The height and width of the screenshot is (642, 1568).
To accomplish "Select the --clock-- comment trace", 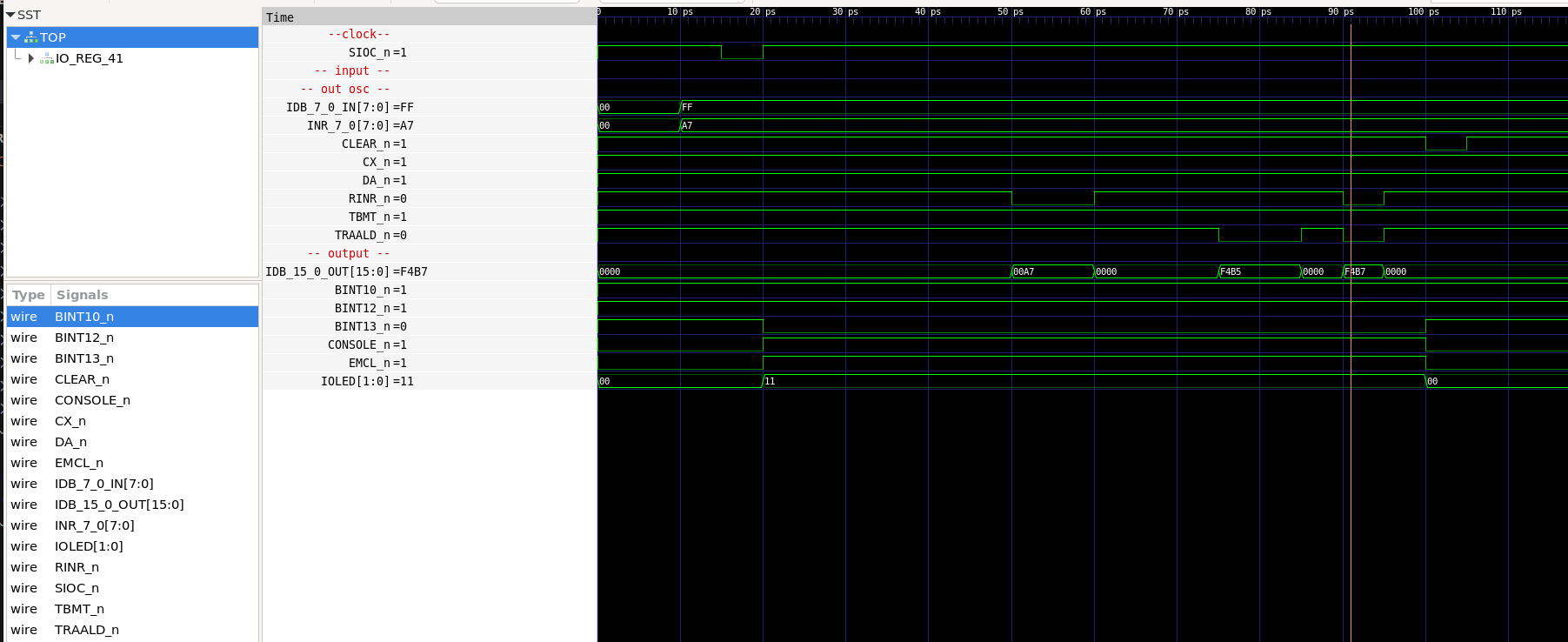I will 430,34.
